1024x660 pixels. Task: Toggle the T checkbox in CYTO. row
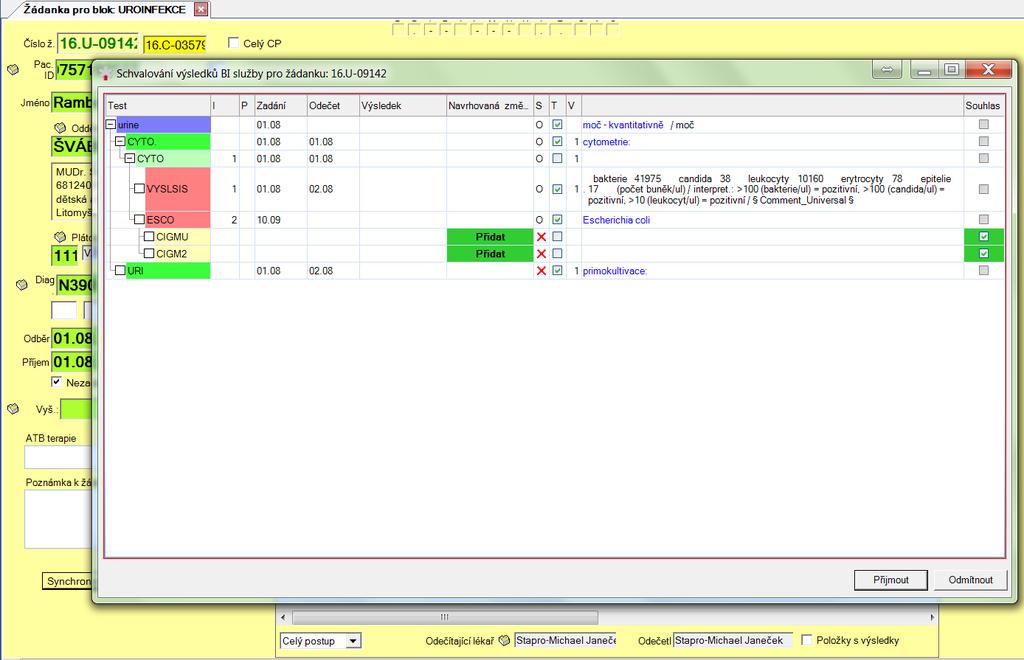coord(557,141)
